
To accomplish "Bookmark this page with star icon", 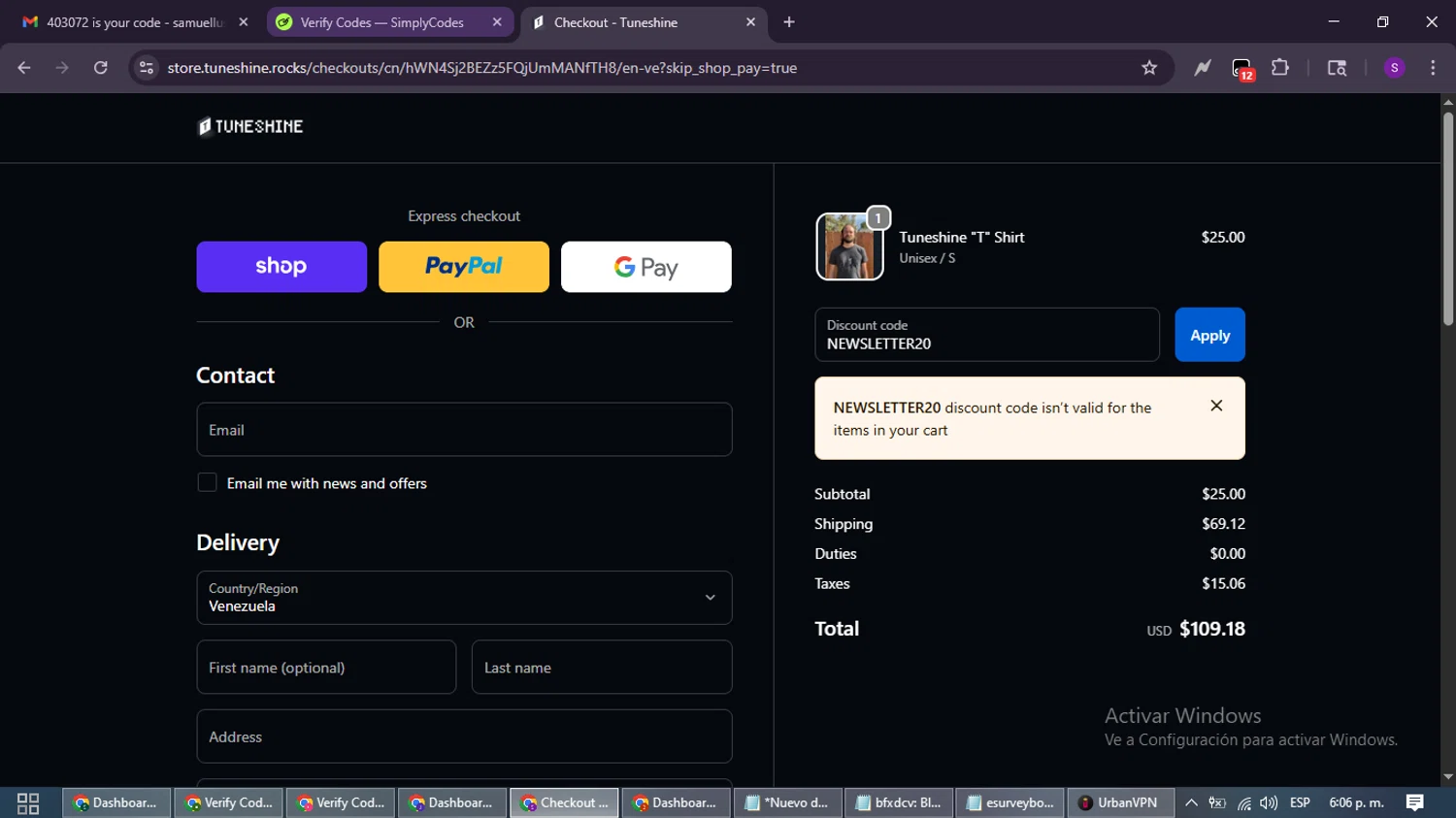I will pos(1149,68).
